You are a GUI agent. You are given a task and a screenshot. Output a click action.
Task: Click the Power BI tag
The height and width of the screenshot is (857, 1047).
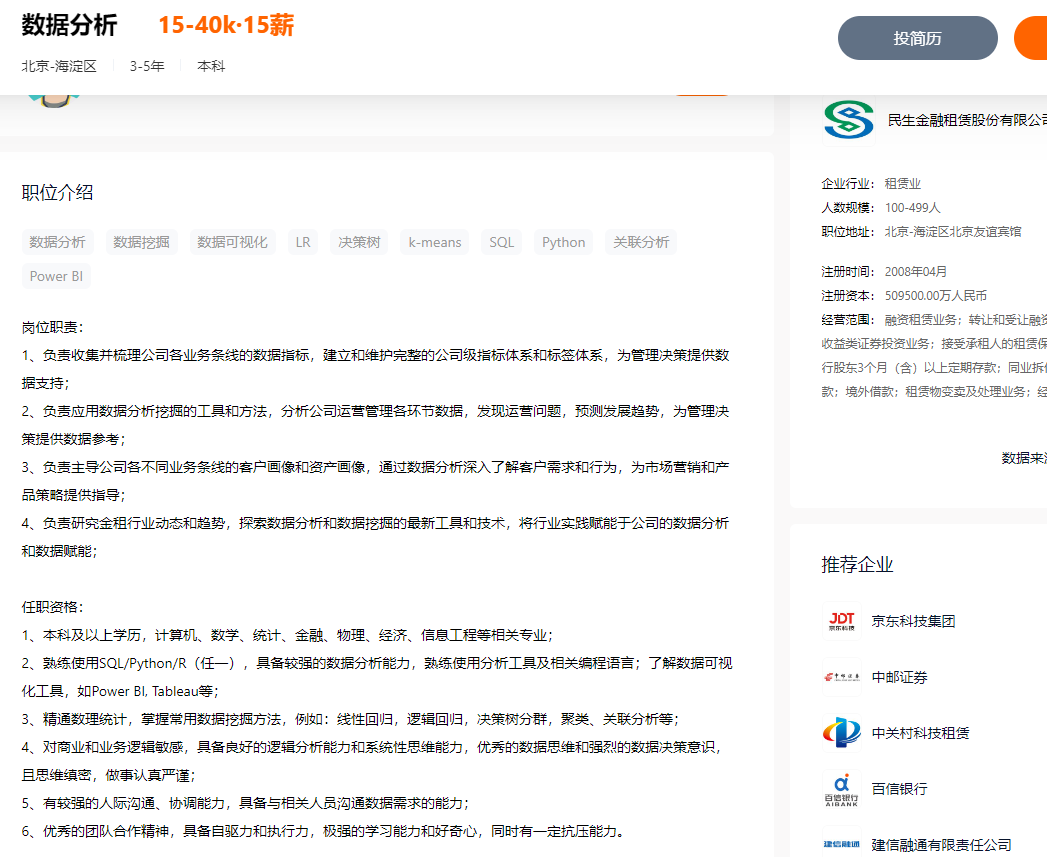point(56,276)
